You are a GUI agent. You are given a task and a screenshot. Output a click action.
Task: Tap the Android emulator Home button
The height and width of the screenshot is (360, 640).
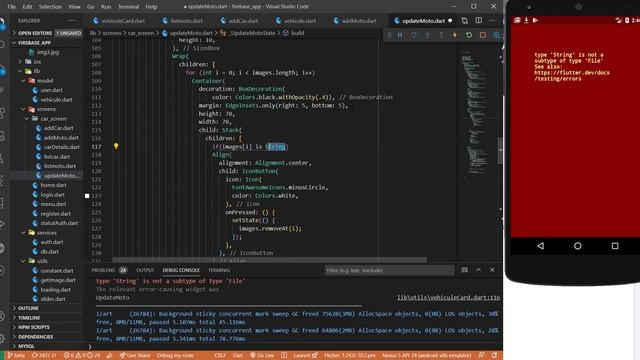click(x=578, y=246)
